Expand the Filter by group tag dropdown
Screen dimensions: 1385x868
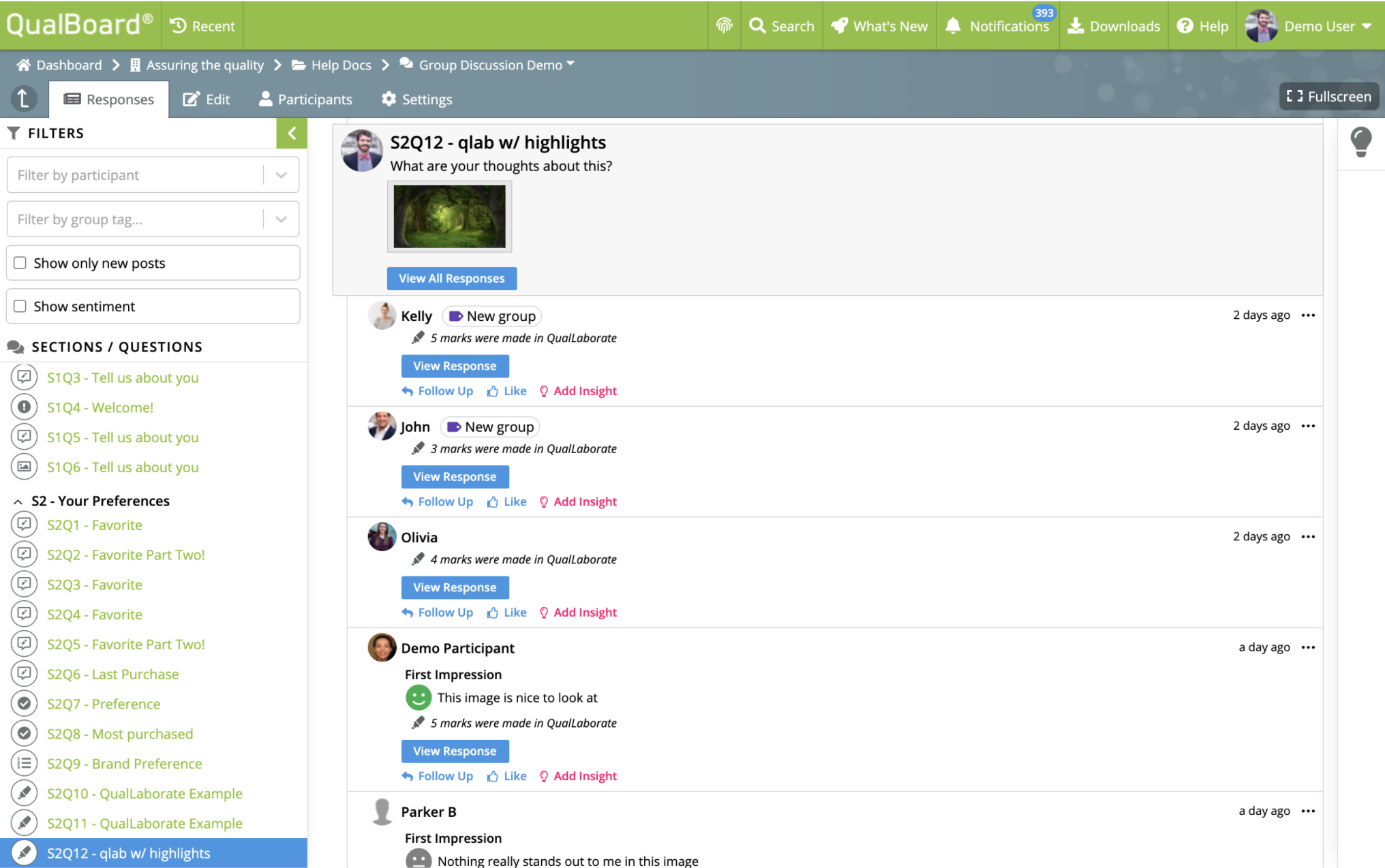click(281, 219)
